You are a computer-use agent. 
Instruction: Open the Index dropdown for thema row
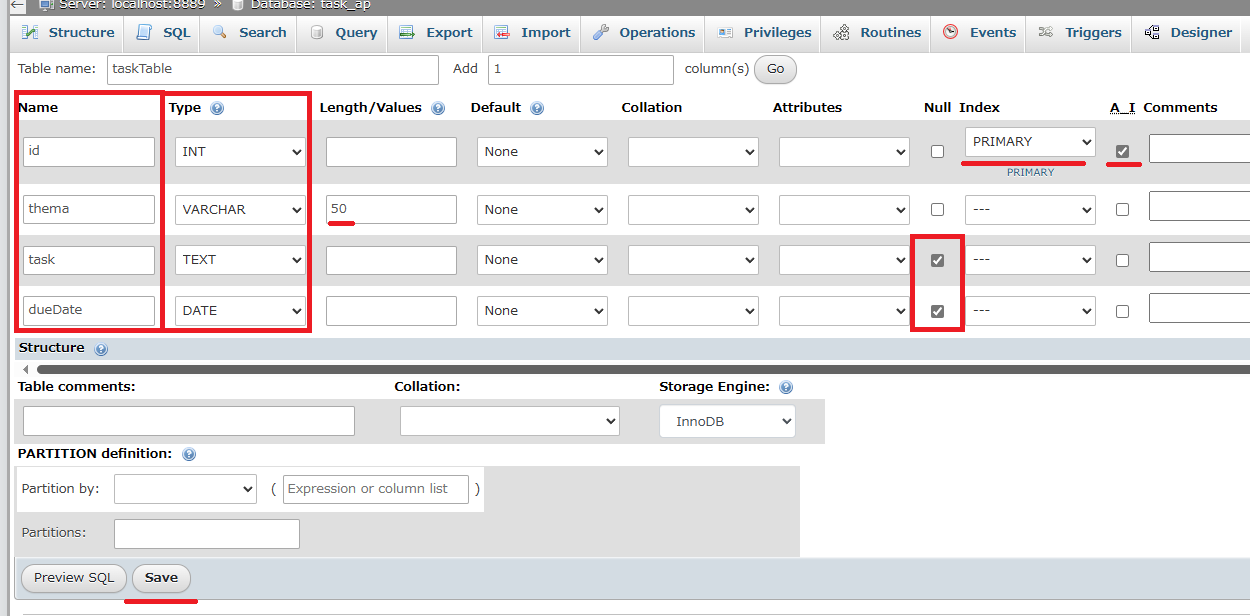[x=1030, y=210]
